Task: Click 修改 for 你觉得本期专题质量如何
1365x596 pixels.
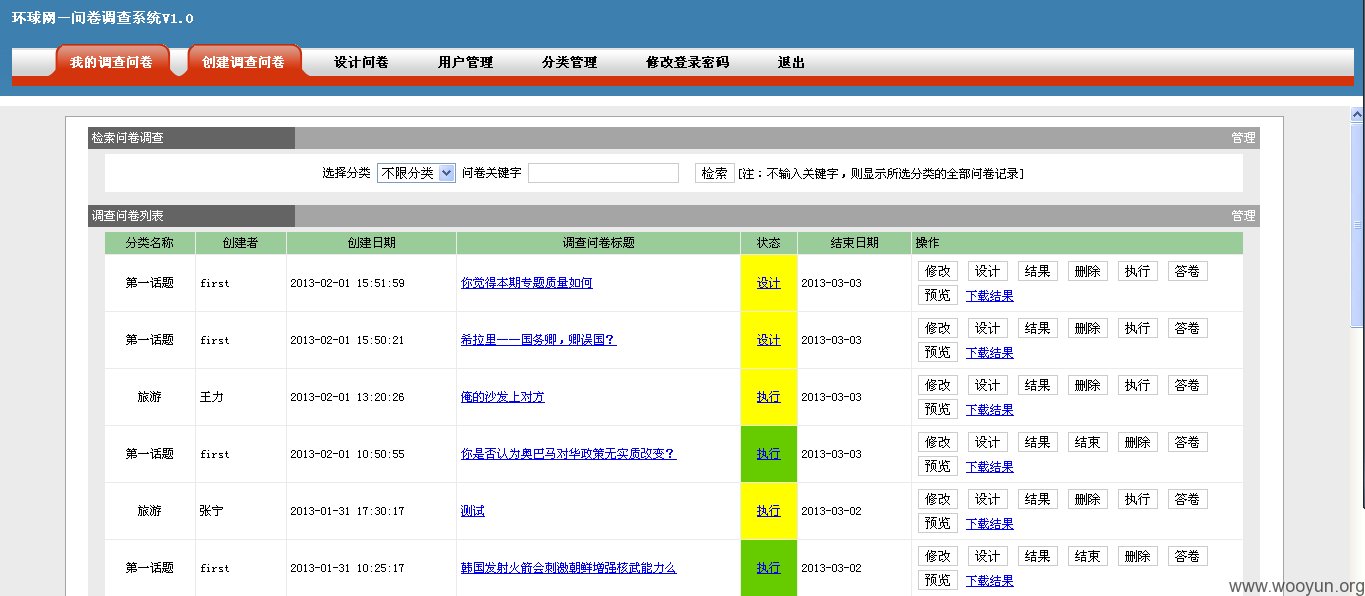Action: [x=937, y=271]
